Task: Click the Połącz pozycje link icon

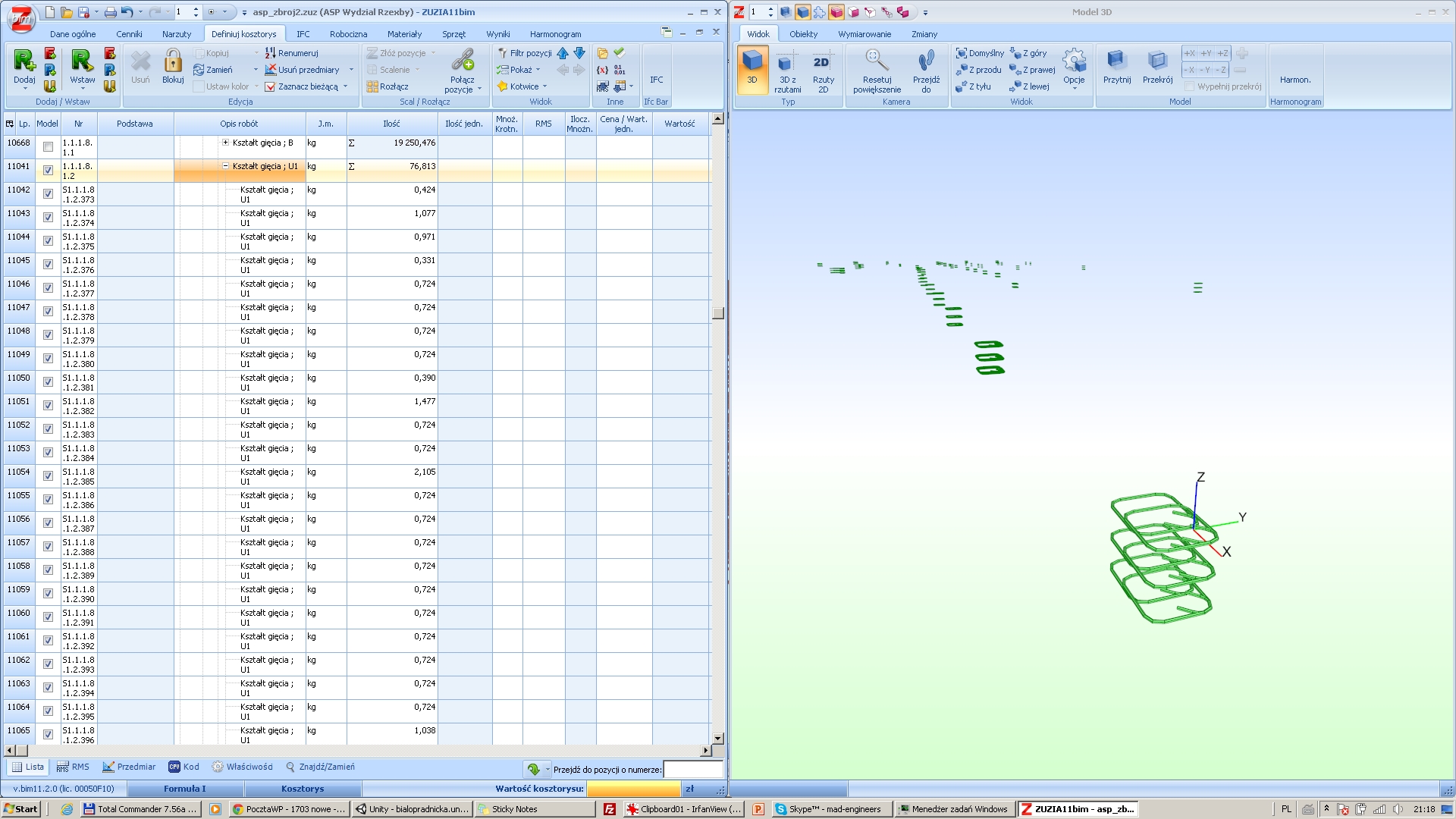Action: coord(462,61)
